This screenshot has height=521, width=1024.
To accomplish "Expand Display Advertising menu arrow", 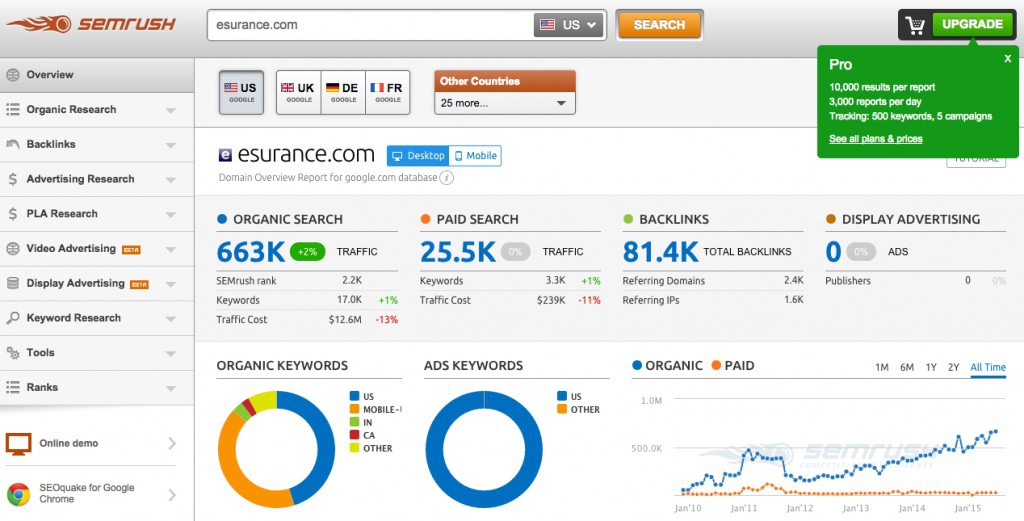I will click(170, 284).
